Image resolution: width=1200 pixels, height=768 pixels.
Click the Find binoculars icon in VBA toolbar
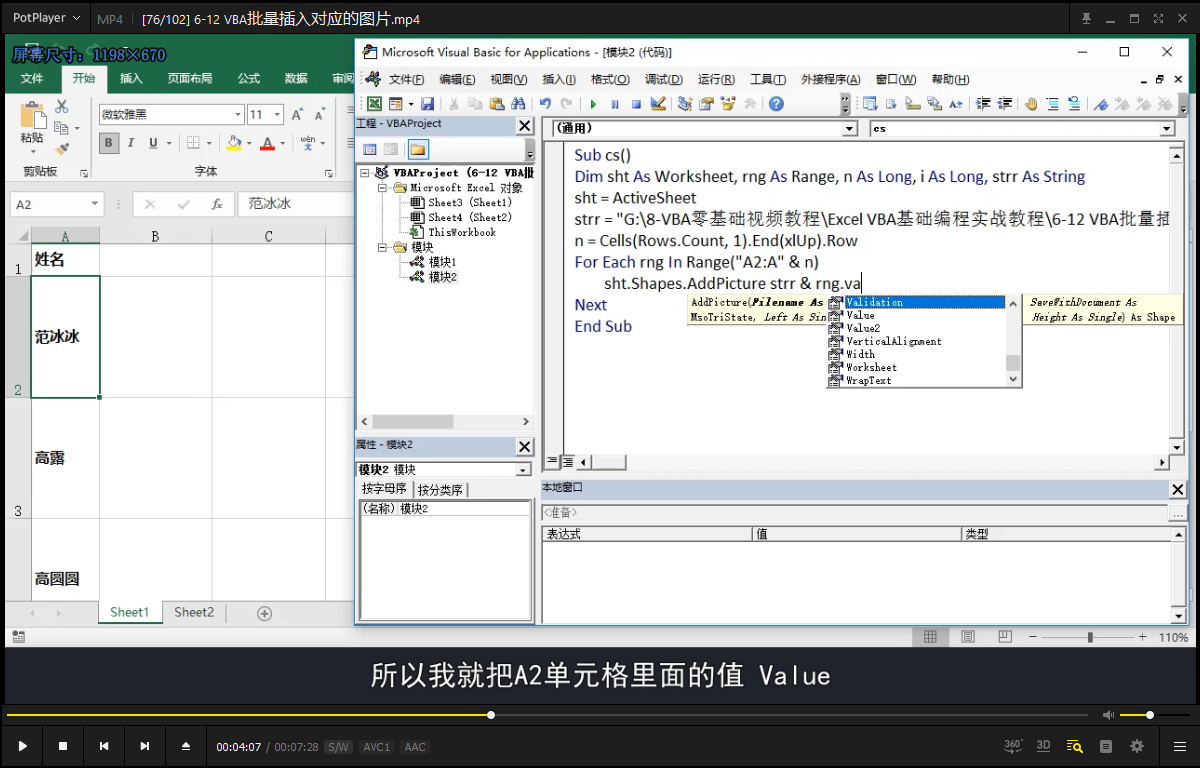click(x=518, y=103)
